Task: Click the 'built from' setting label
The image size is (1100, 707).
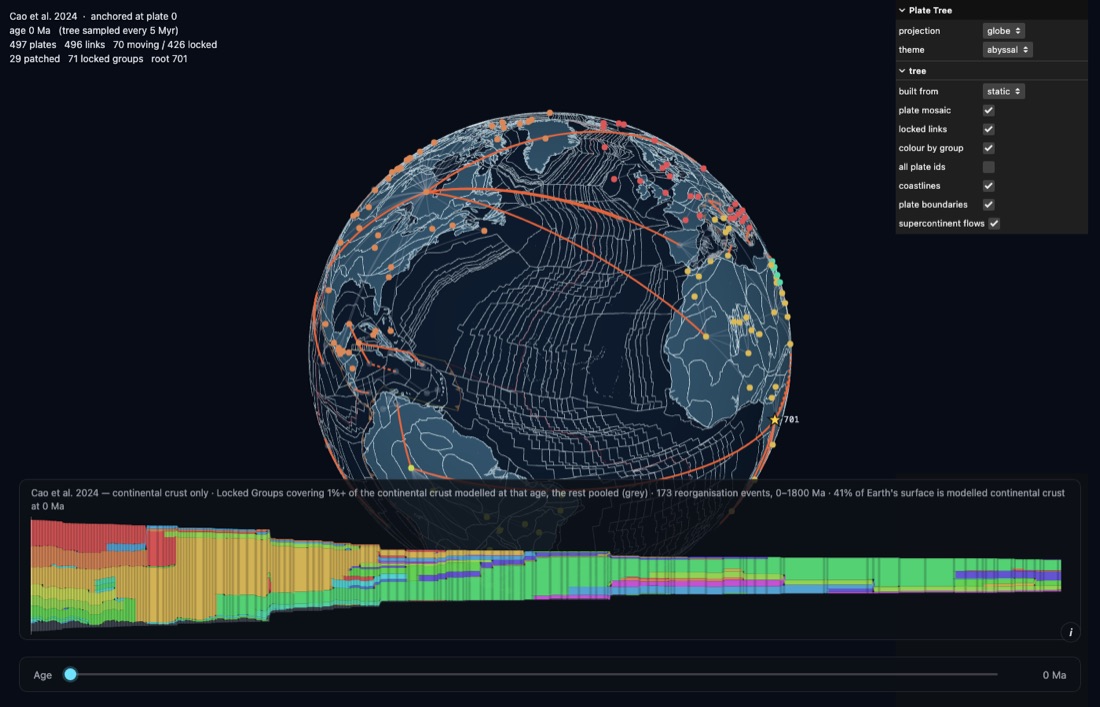Action: coord(918,91)
